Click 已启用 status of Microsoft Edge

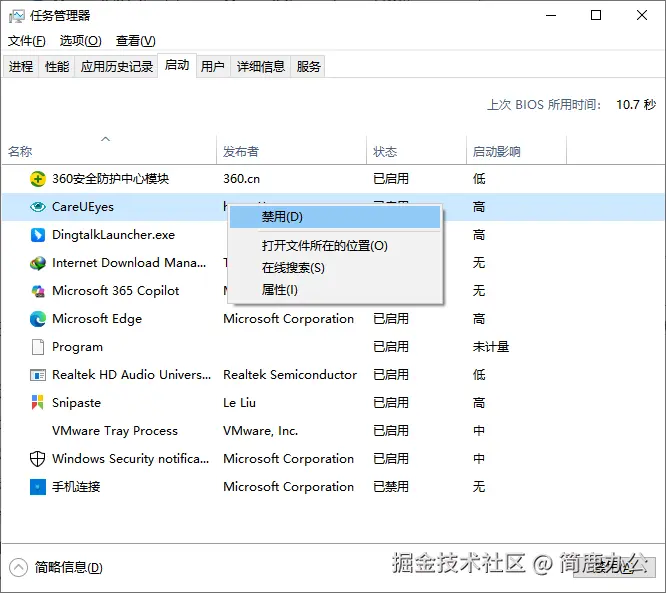pyautogui.click(x=391, y=319)
